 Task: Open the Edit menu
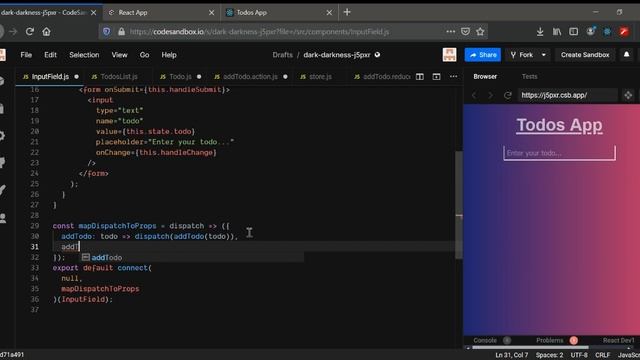pos(50,55)
